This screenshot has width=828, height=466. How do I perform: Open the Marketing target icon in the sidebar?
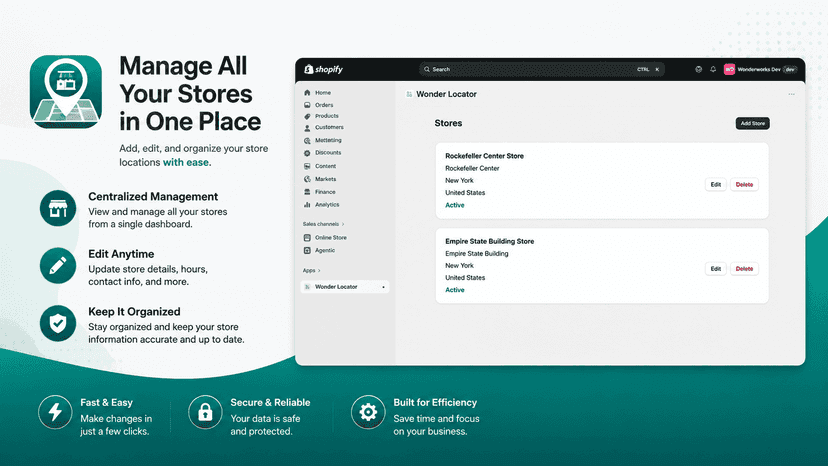(307, 140)
